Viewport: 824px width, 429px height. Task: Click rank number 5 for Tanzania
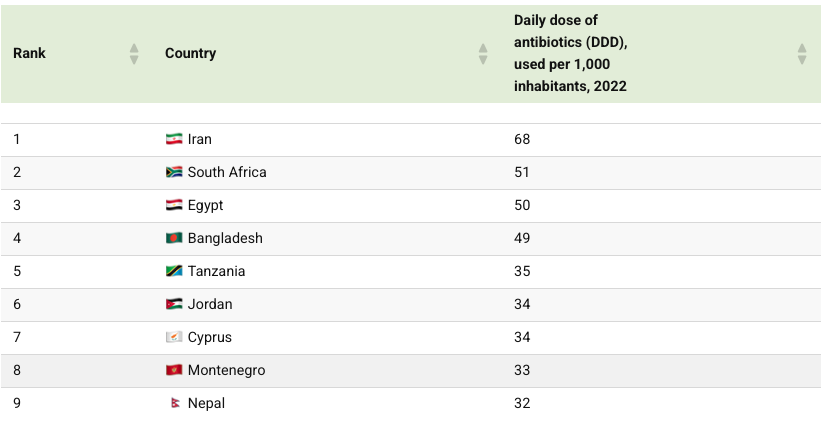[x=17, y=271]
